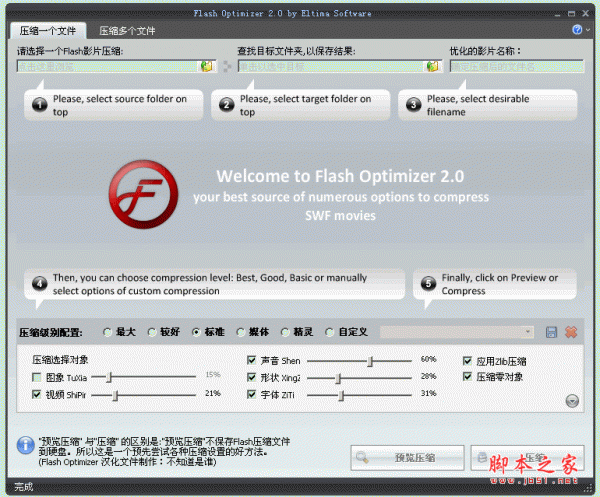Open the blue help question mark icon
The image size is (600, 497).
(x=577, y=29)
